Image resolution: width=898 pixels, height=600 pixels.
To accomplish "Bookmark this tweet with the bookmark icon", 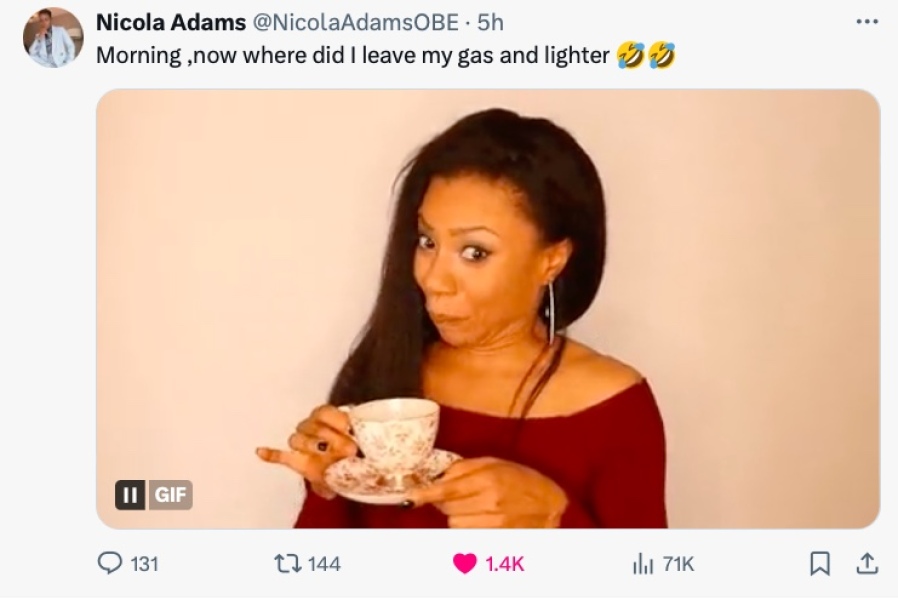I will (x=820, y=563).
